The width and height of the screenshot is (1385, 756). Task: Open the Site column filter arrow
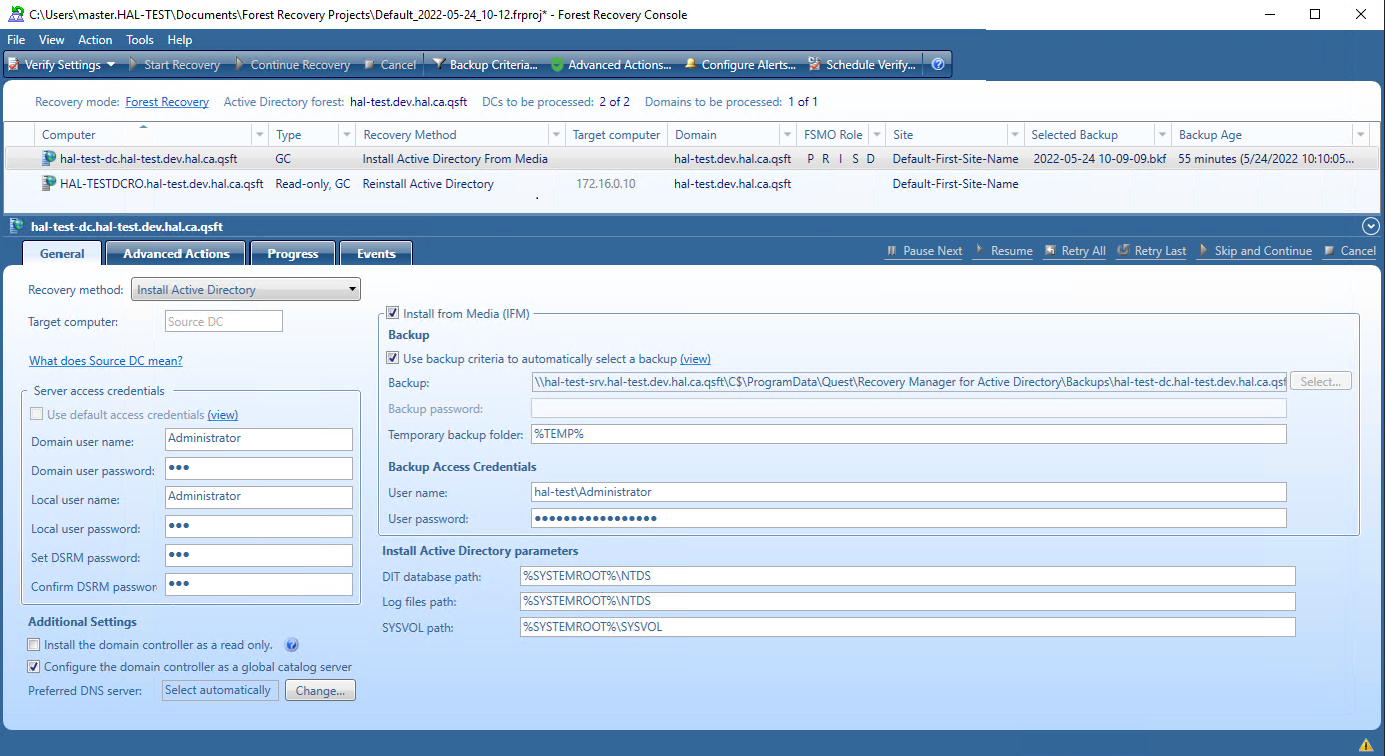(1015, 135)
